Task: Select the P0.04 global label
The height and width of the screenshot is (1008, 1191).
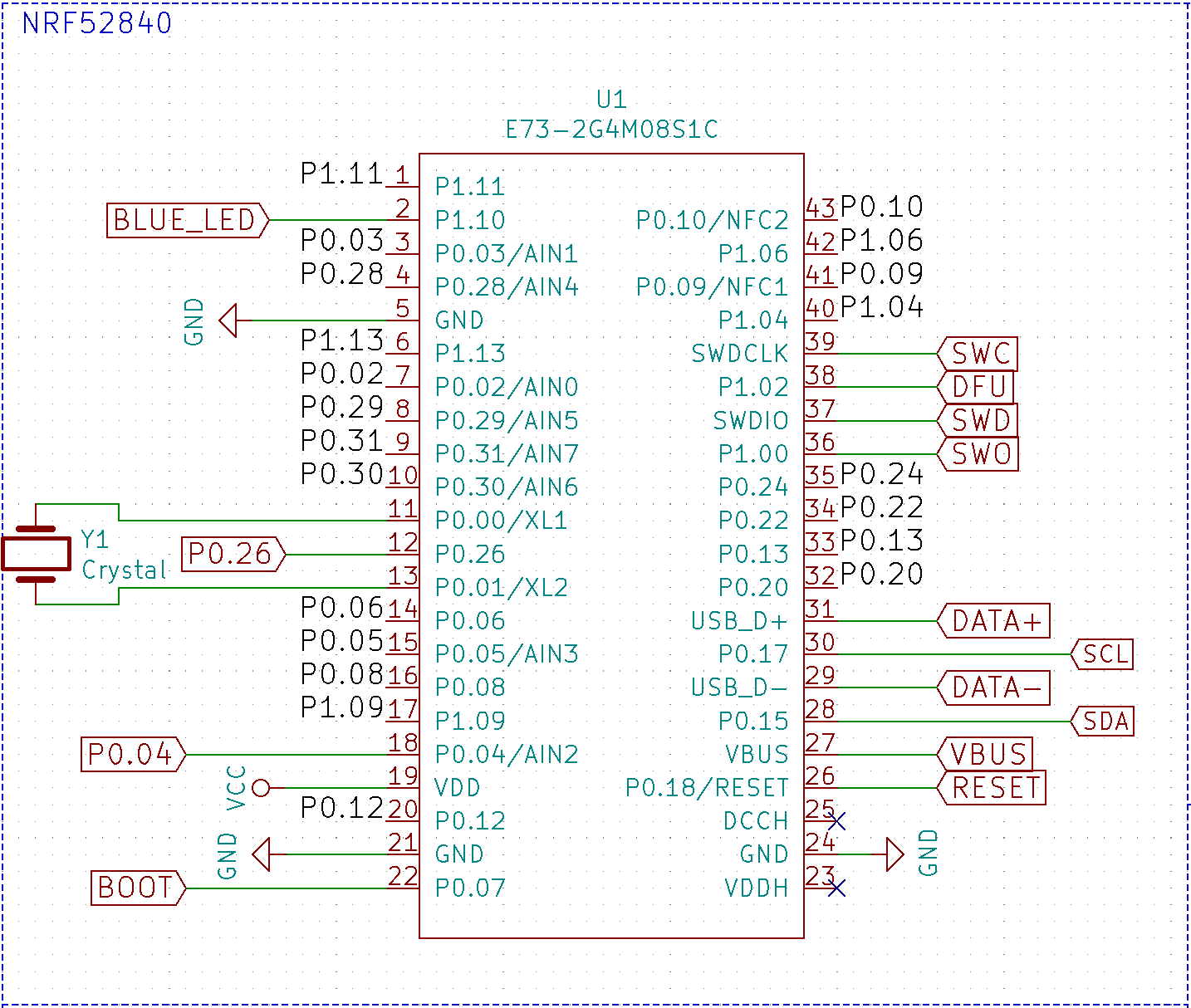Action: click(x=134, y=755)
